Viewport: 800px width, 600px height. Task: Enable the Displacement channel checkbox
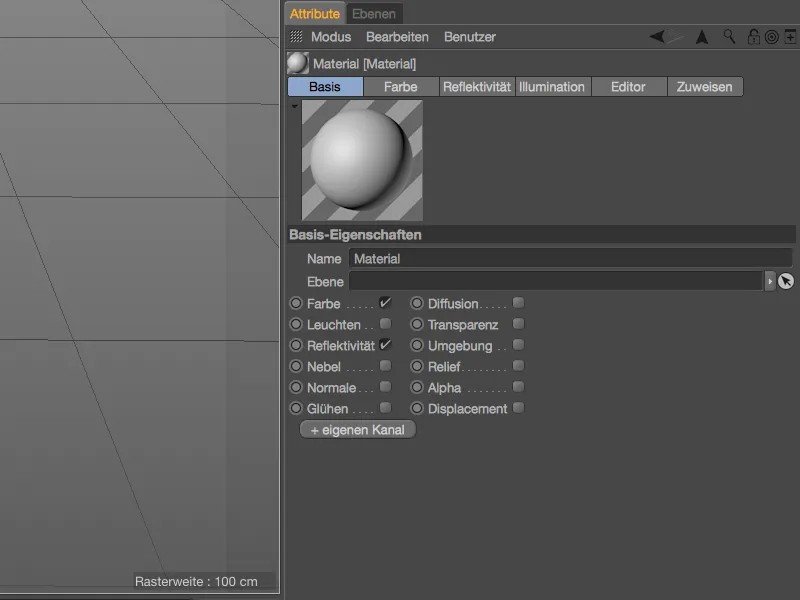coord(518,408)
